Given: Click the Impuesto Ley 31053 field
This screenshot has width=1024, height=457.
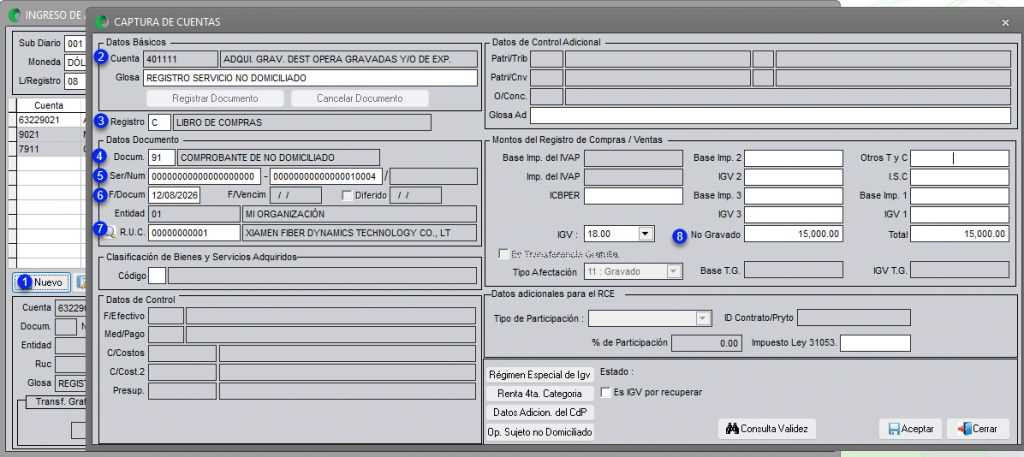Looking at the screenshot, I should [875, 343].
